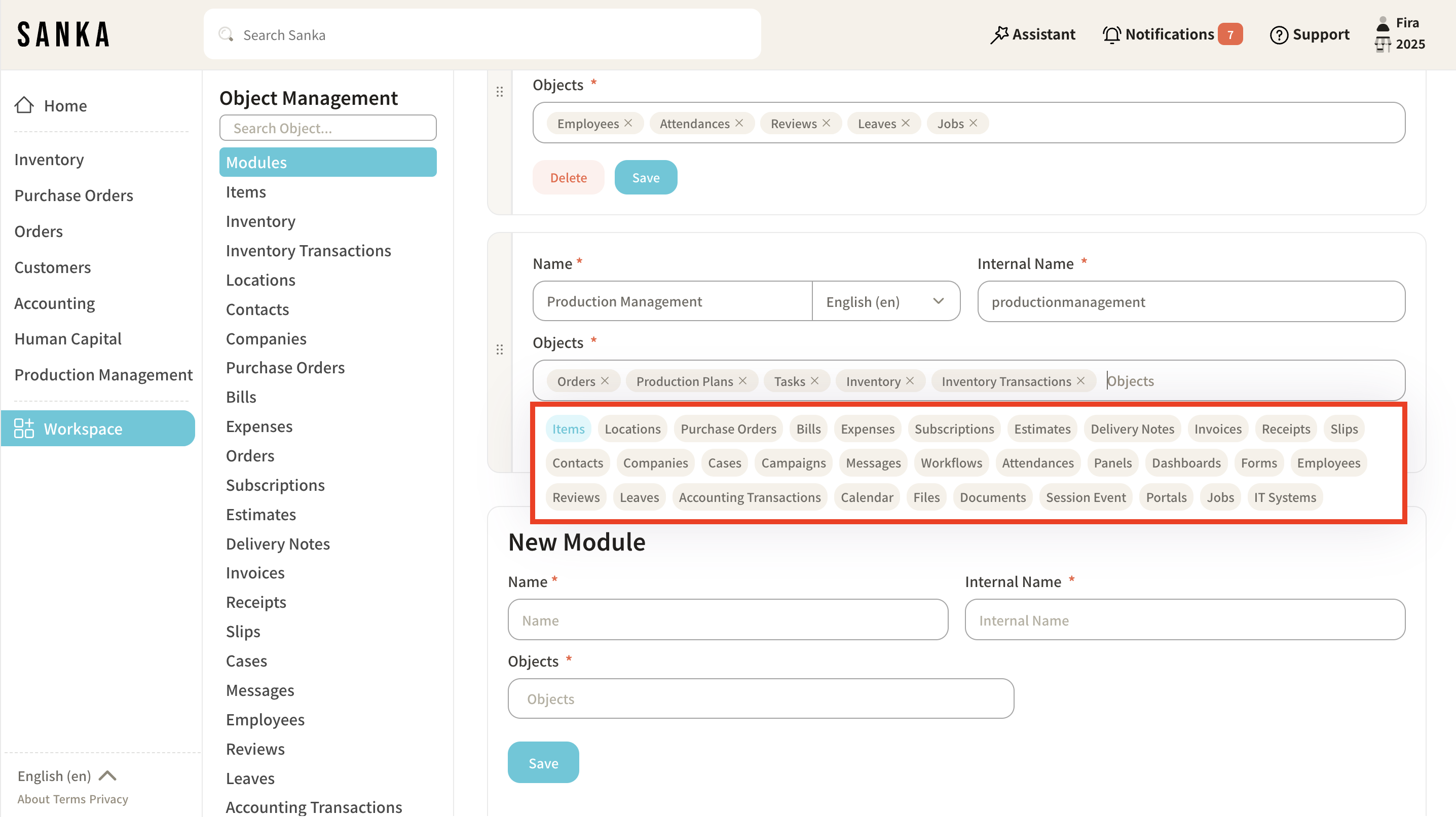Screen dimensions: 1456x817
Task: Open the New Module Objects selector
Action: point(760,698)
